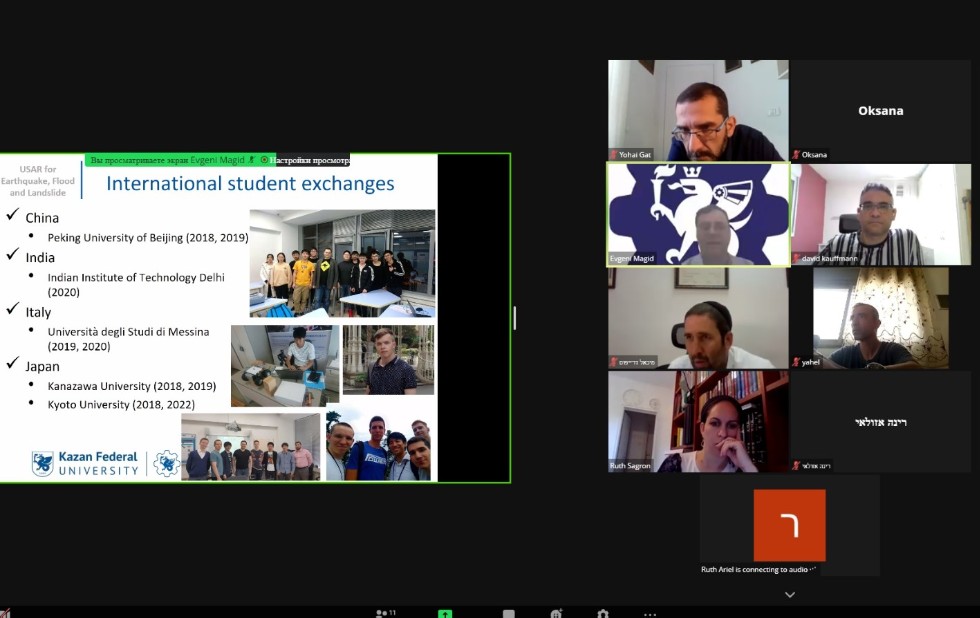This screenshot has height=618, width=980.
Task: Click david kauffmann's muted mic icon
Action: click(796, 259)
